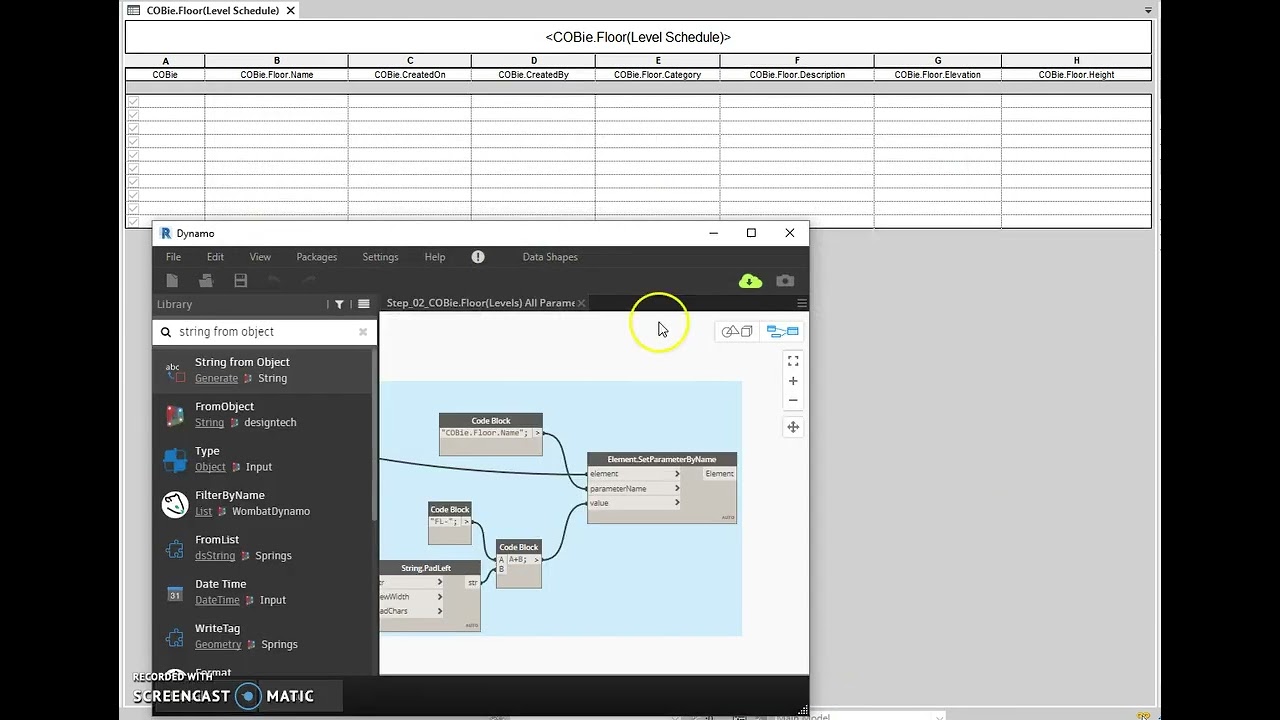The image size is (1280, 720).
Task: Open the tab list dropdown in Revit view
Action: click(1148, 10)
